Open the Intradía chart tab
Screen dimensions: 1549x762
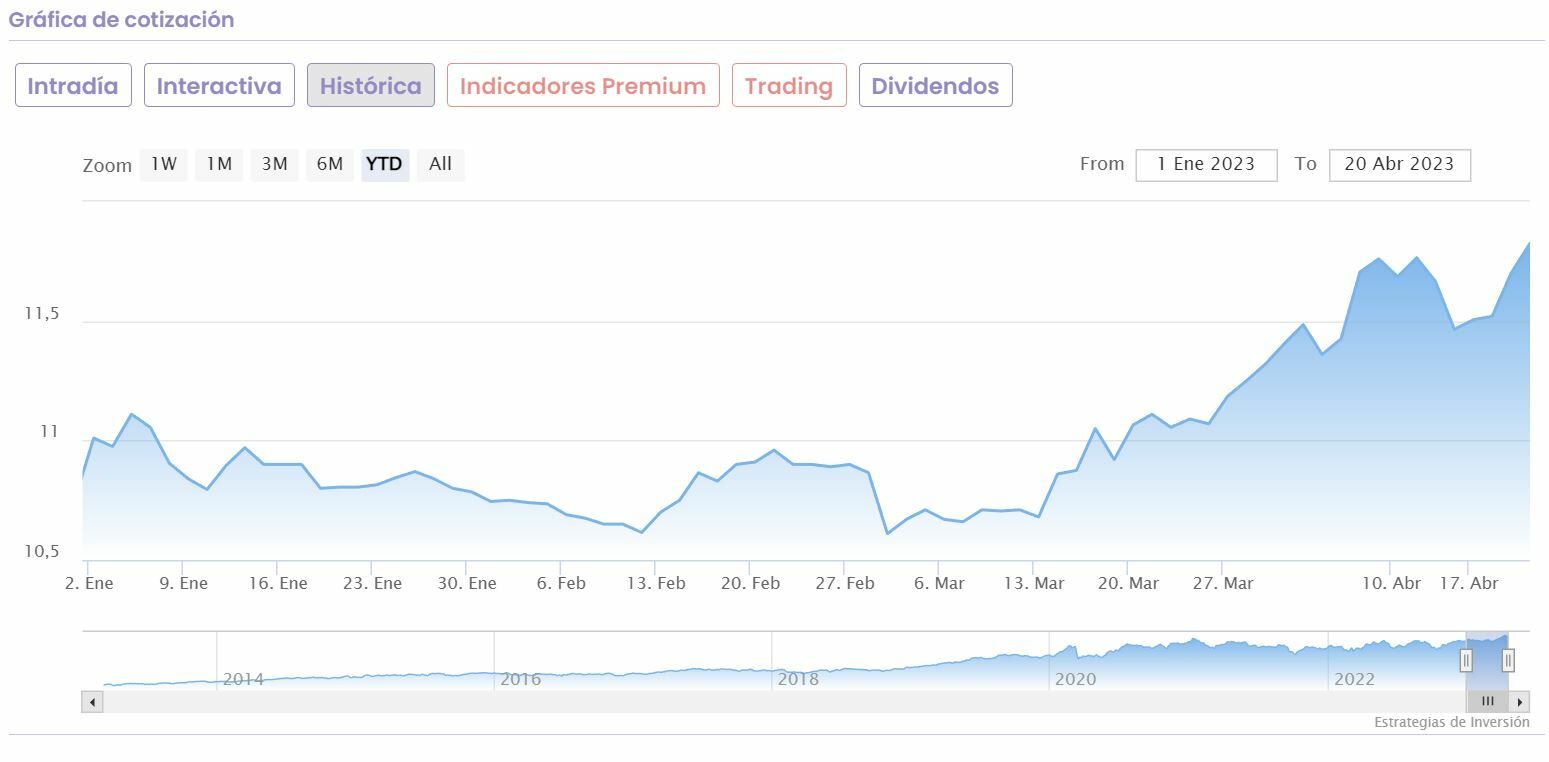click(x=73, y=86)
